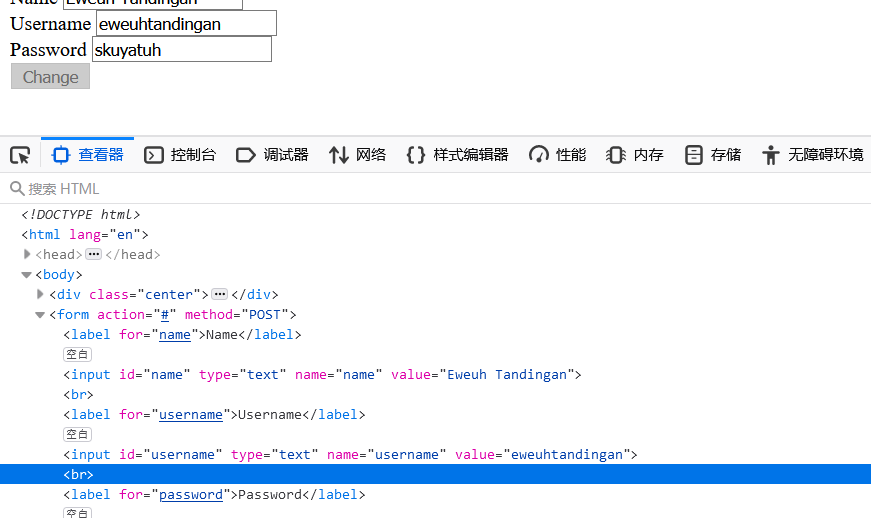Click the Password input field
Viewport: 871px width, 518px height.
point(182,49)
